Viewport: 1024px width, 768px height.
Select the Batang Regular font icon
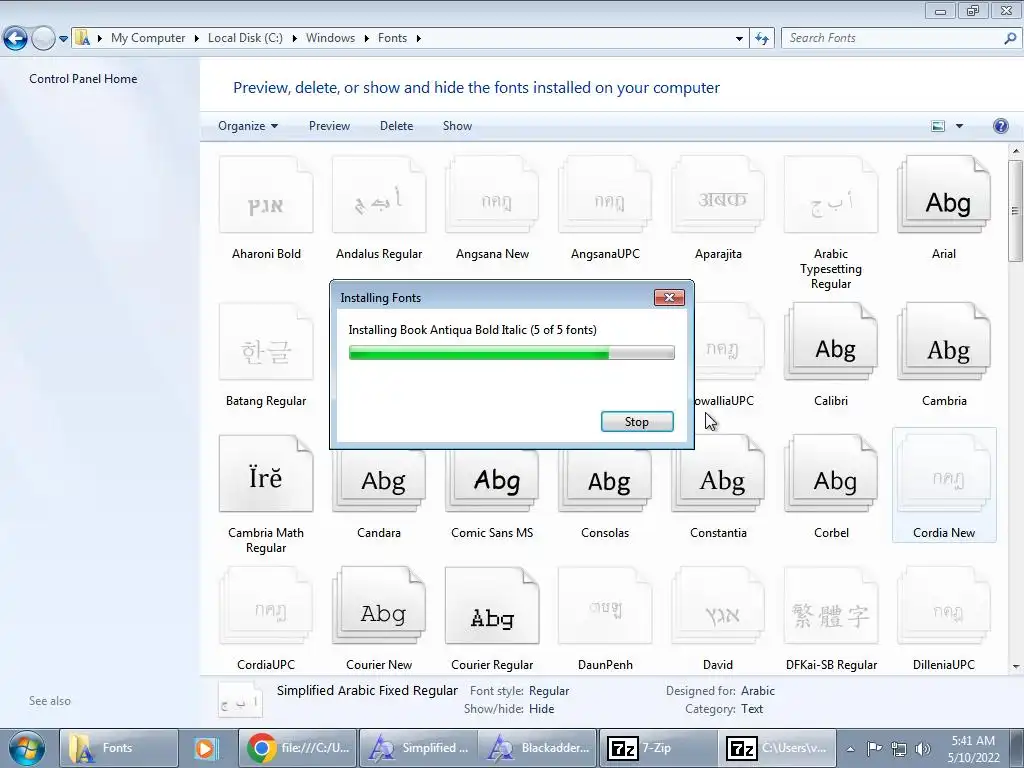[x=266, y=342]
